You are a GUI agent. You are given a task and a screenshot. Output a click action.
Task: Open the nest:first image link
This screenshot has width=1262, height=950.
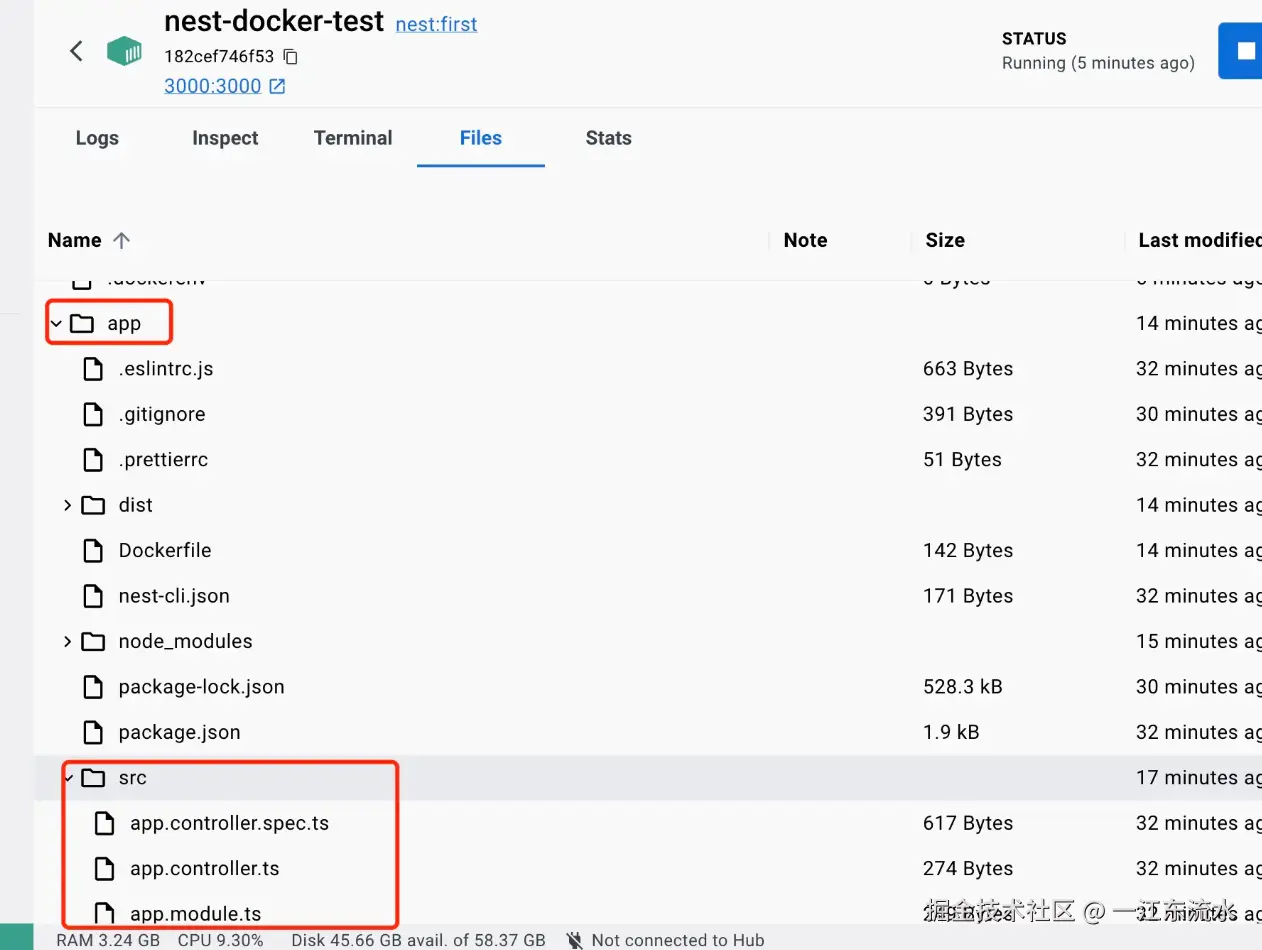436,24
